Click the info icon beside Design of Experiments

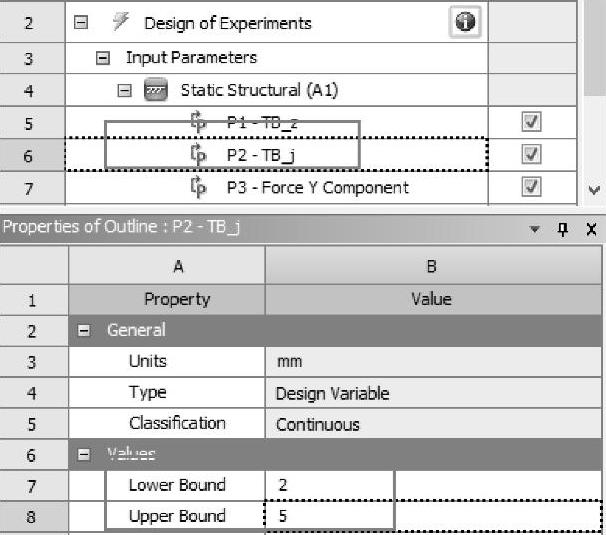[464, 22]
